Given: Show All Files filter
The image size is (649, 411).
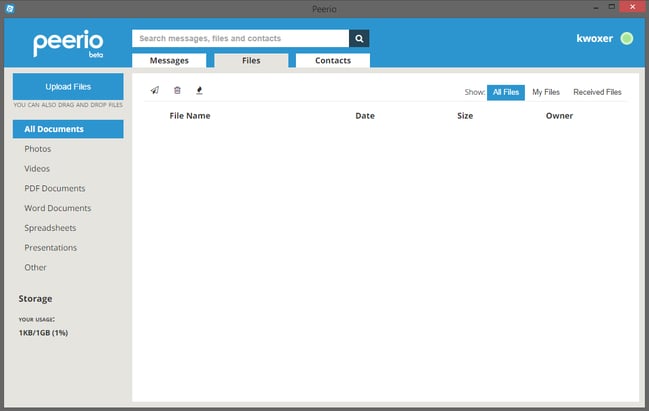Looking at the screenshot, I should (505, 92).
